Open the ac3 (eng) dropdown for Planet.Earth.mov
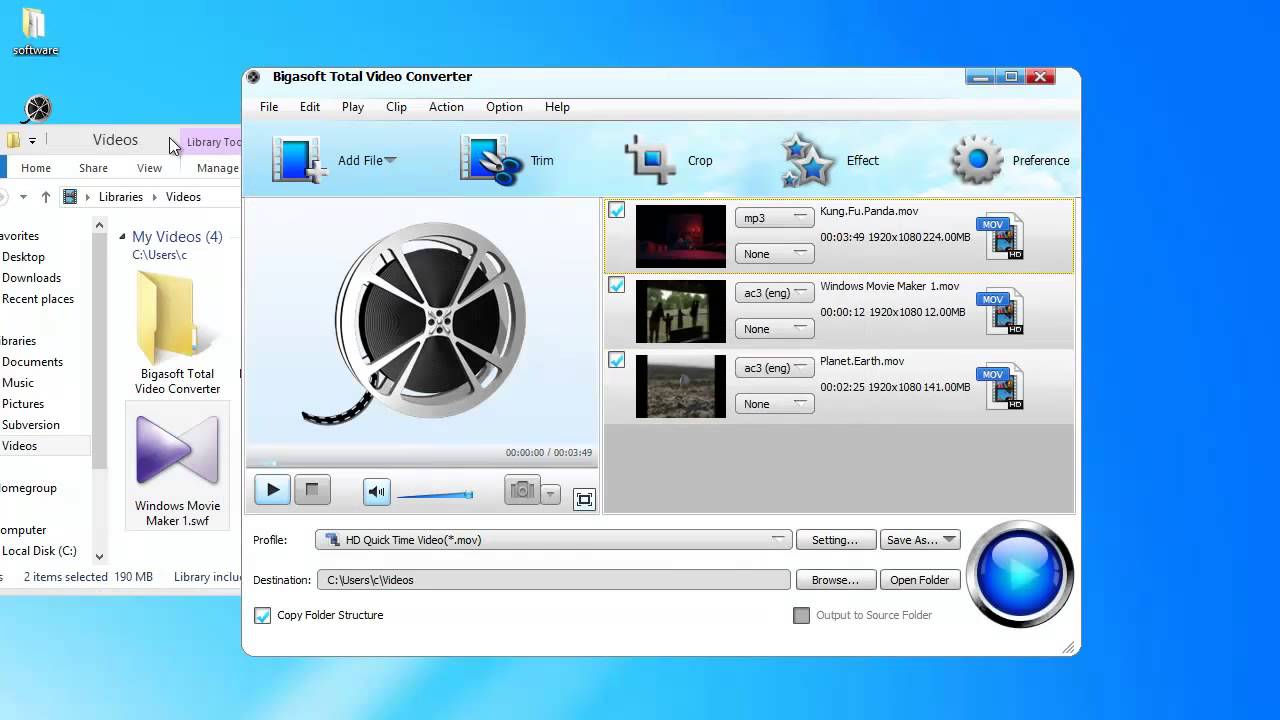This screenshot has height=720, width=1280. (x=774, y=367)
